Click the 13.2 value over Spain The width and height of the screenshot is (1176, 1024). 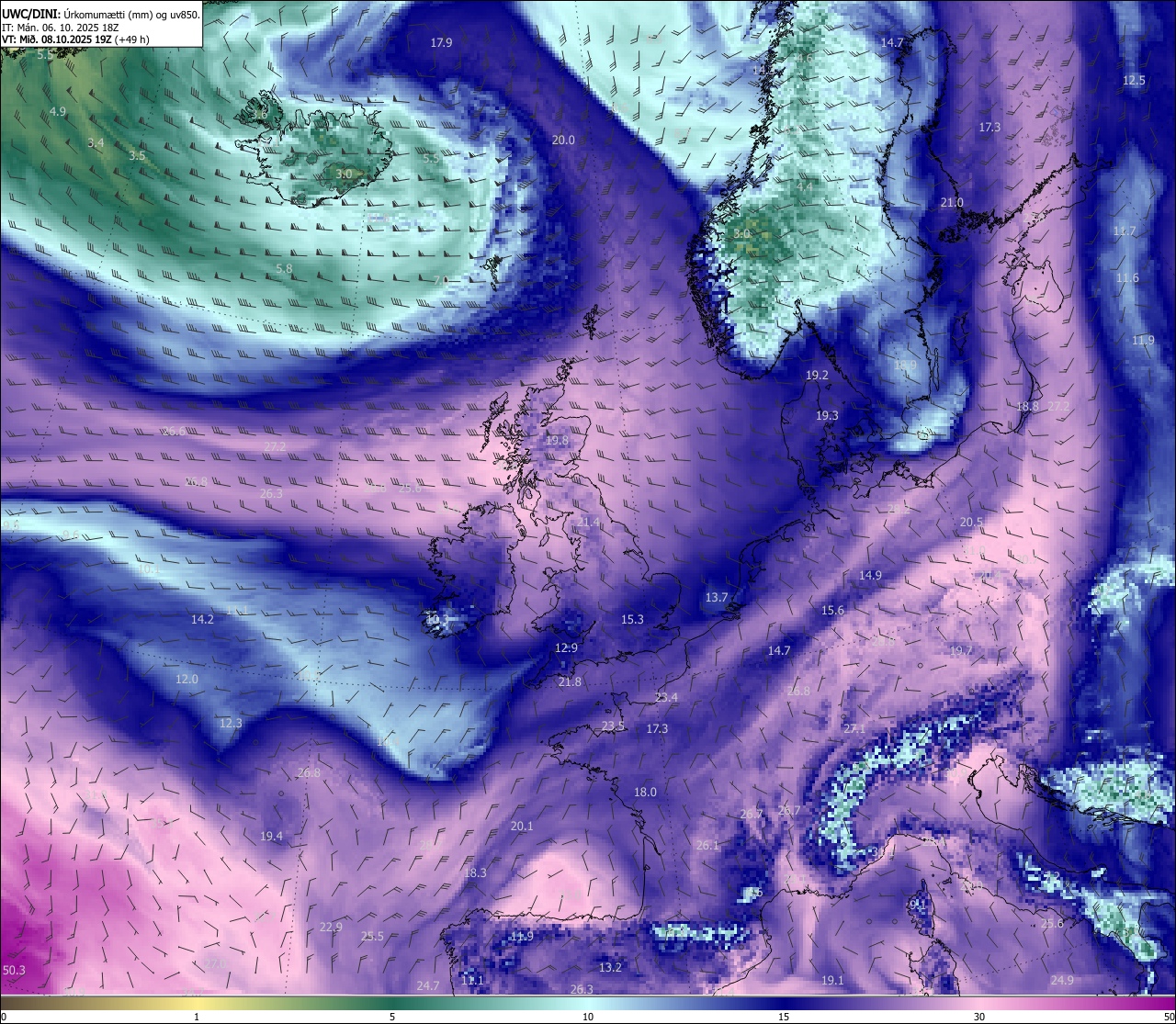[x=610, y=967]
